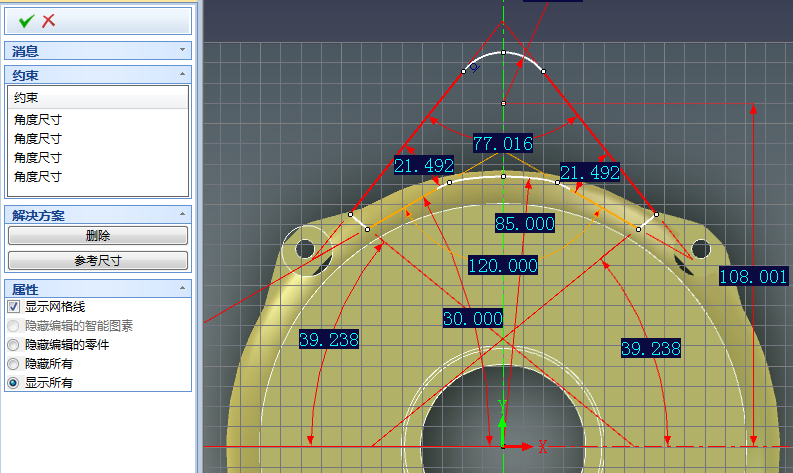Select the 隐藏编辑的智能图素 radio option
793x473 pixels.
tap(14, 326)
